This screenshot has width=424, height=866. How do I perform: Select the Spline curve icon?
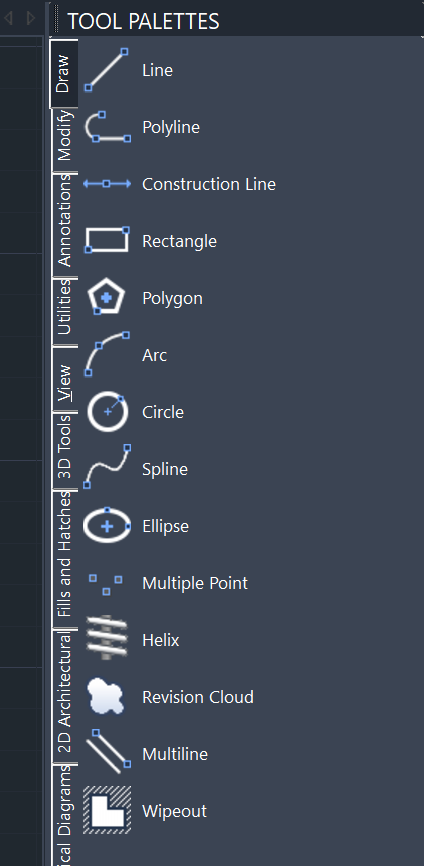[107, 468]
